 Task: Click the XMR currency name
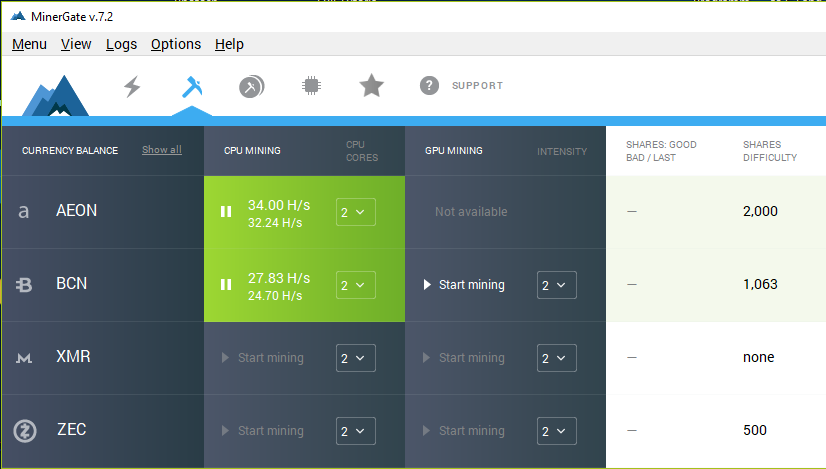73,356
